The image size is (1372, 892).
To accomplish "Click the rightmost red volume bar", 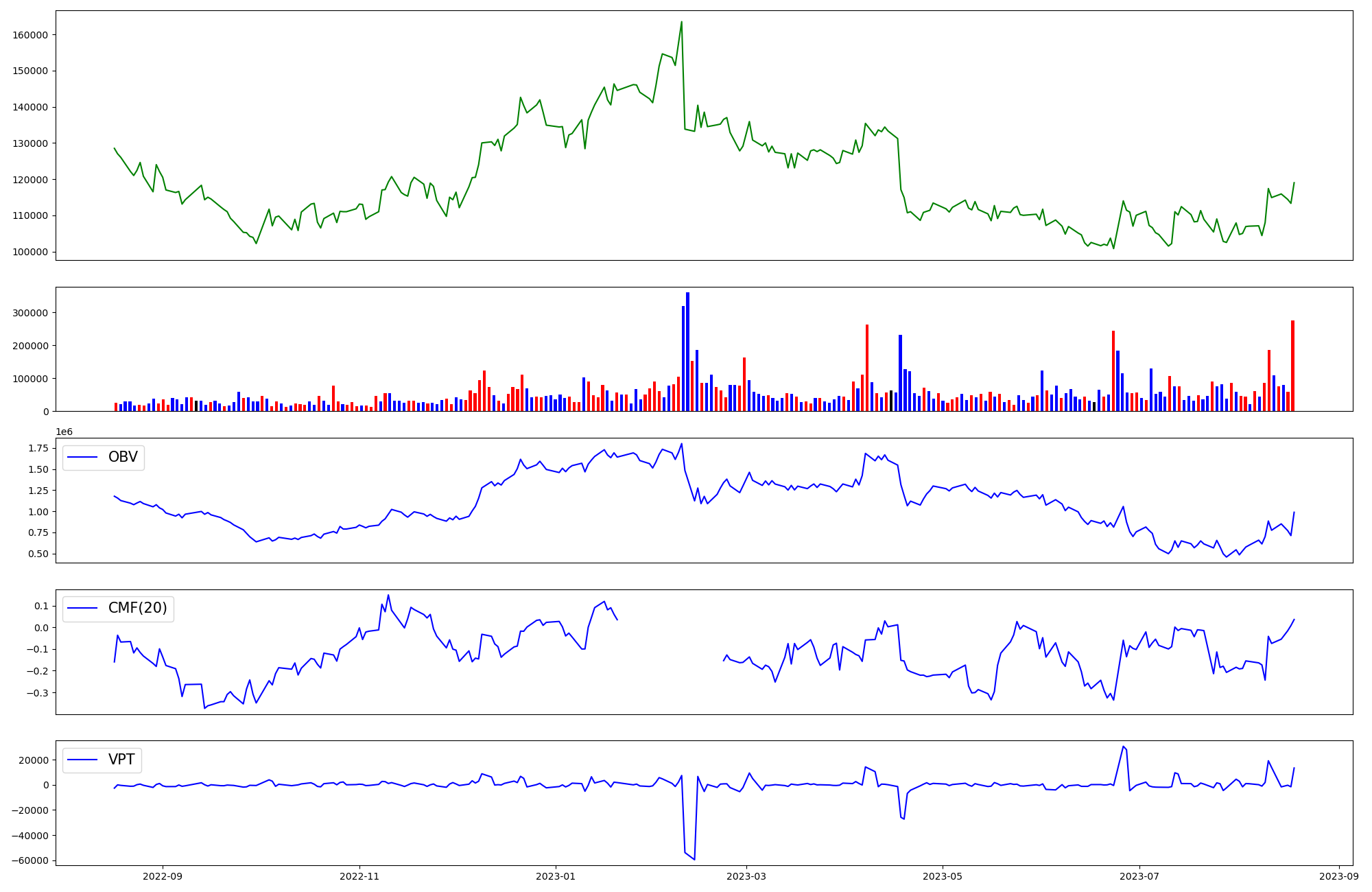I will click(x=1292, y=366).
